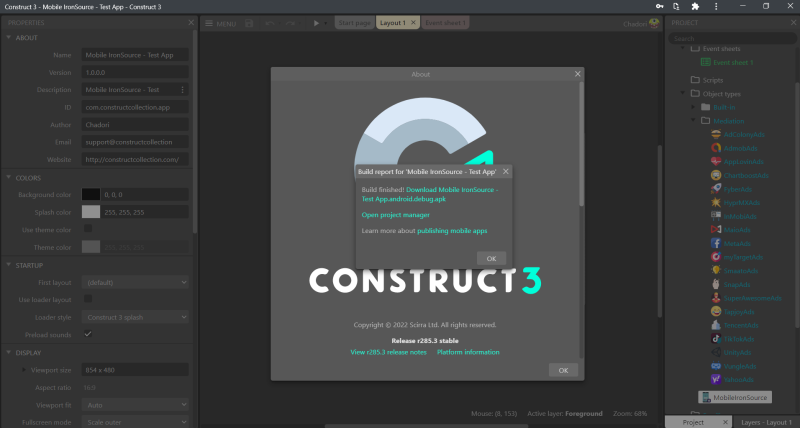Click the HyprMXAds object icon
Viewport: 800px width, 428px height.
[716, 203]
